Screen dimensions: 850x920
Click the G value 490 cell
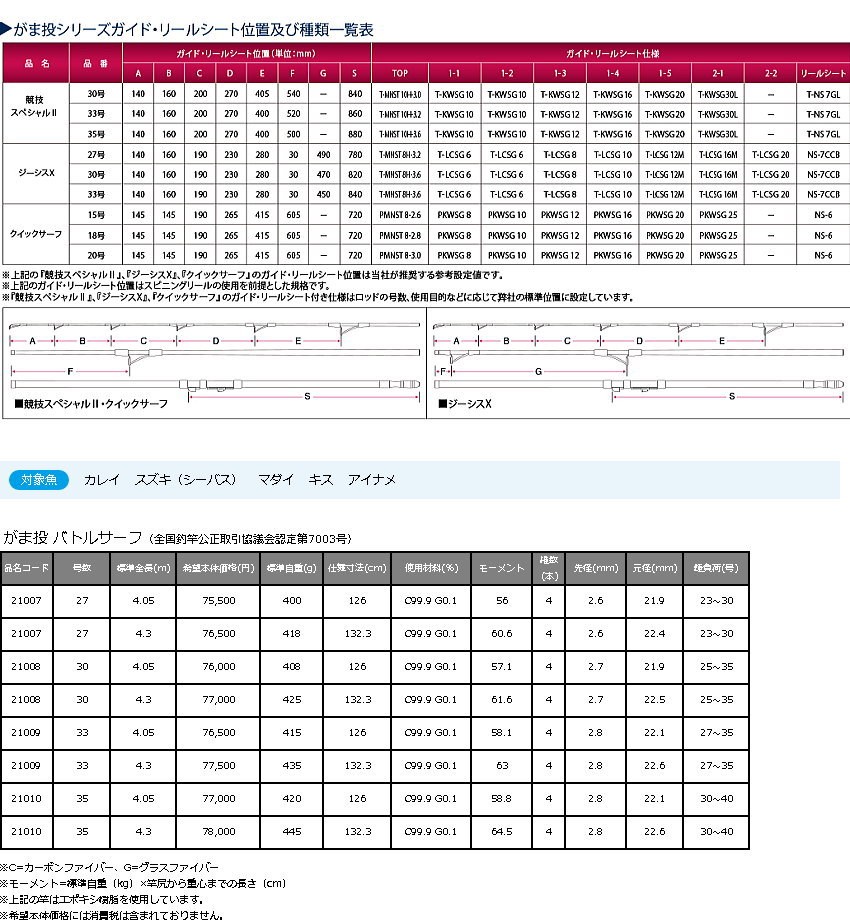[323, 154]
